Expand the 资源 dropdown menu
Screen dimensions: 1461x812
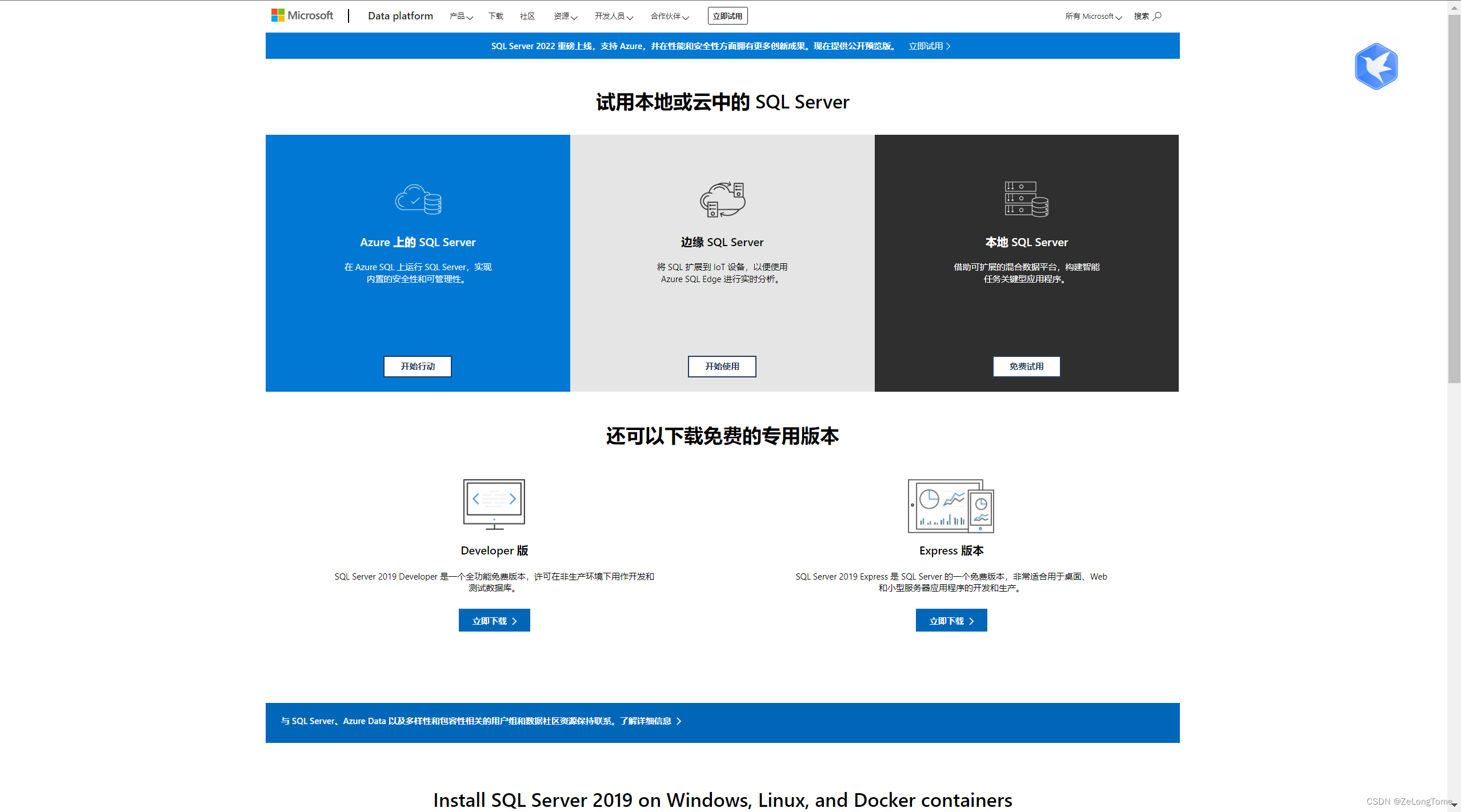565,16
